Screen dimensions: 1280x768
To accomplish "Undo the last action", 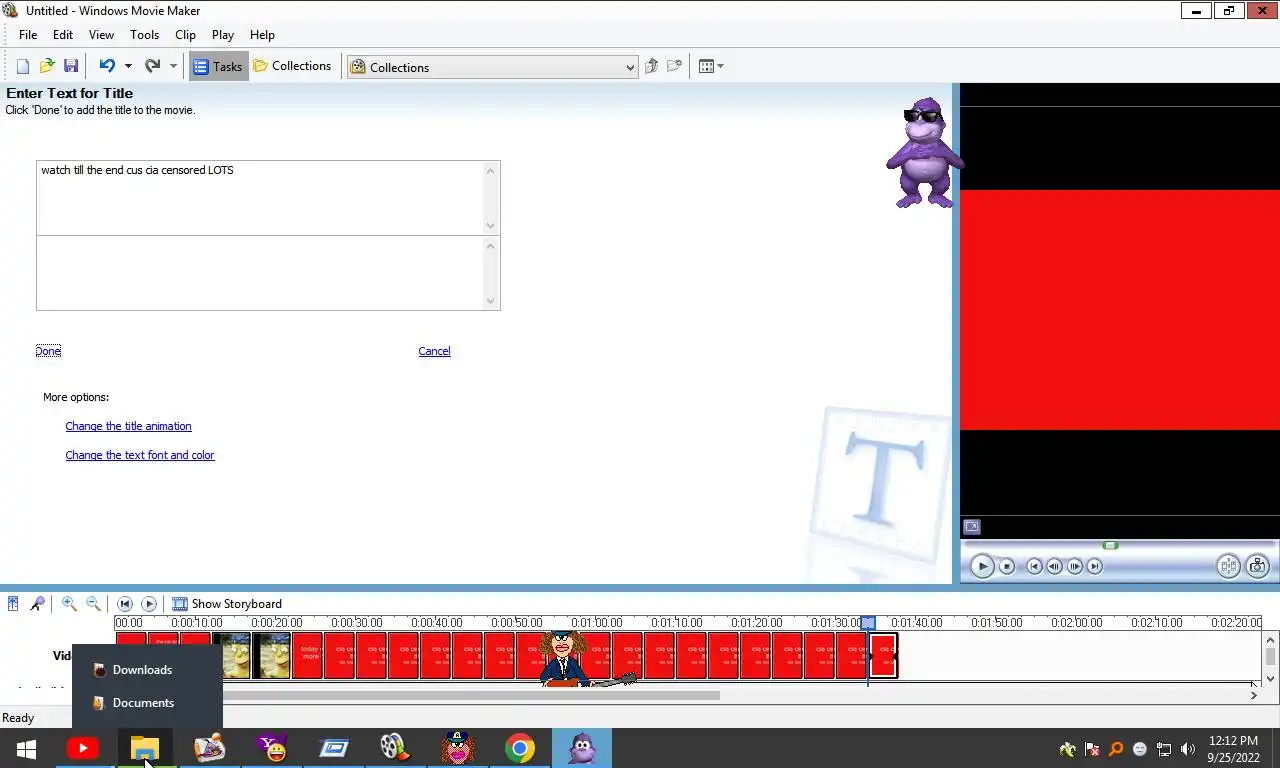I will tap(106, 66).
